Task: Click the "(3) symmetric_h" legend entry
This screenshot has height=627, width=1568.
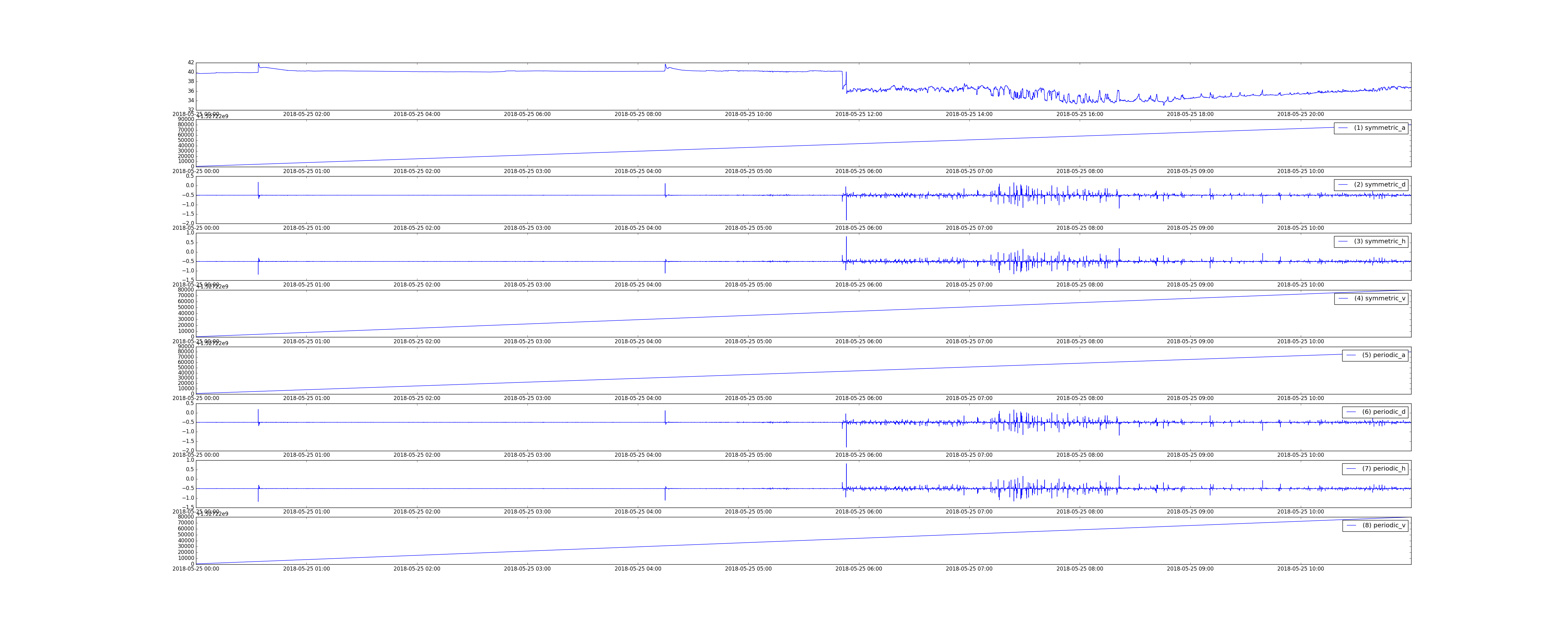Action: coord(1371,241)
